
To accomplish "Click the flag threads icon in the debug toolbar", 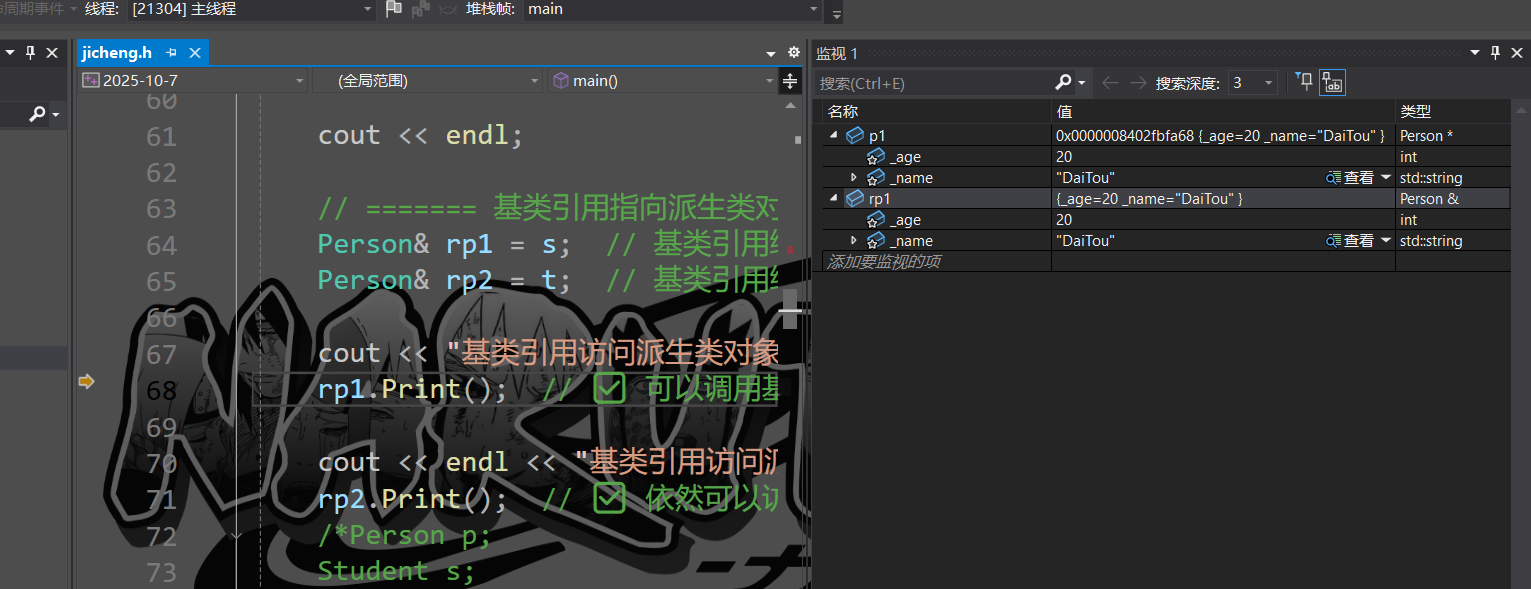I will click(x=393, y=8).
